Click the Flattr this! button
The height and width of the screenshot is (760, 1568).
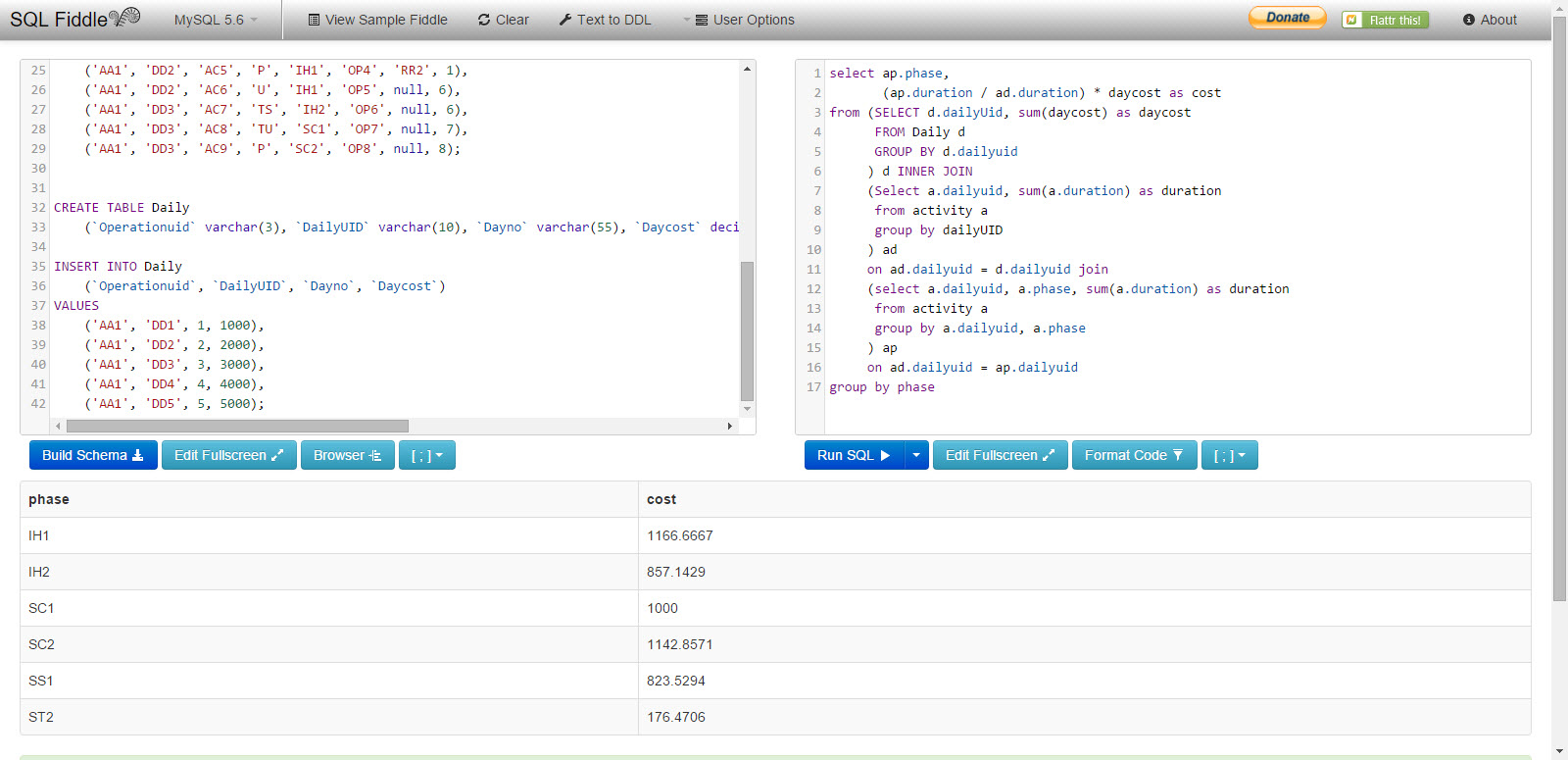coord(1385,20)
